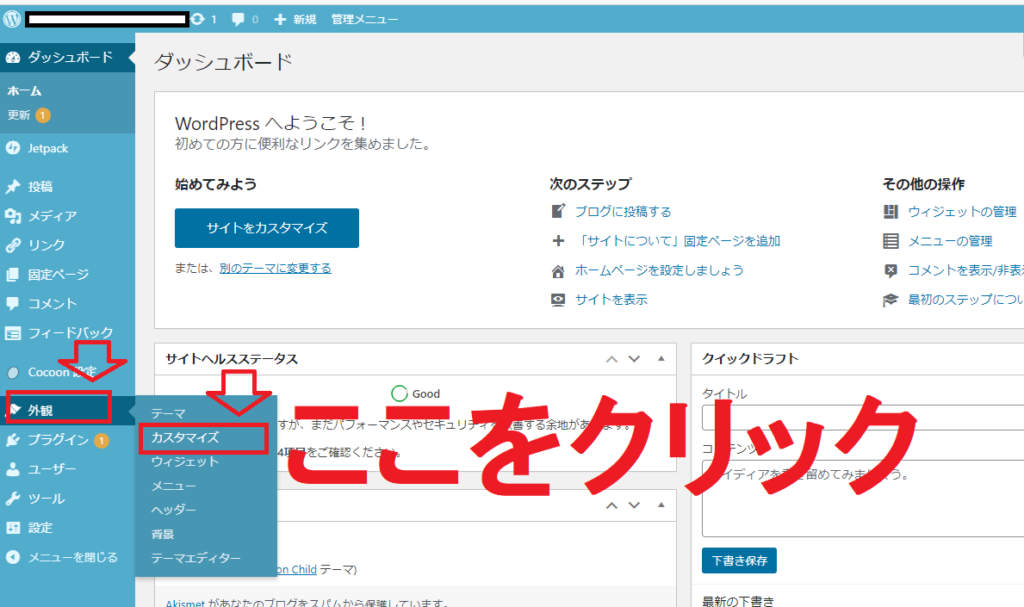Click the 設定 settings icon
1024x607 pixels.
[12, 528]
